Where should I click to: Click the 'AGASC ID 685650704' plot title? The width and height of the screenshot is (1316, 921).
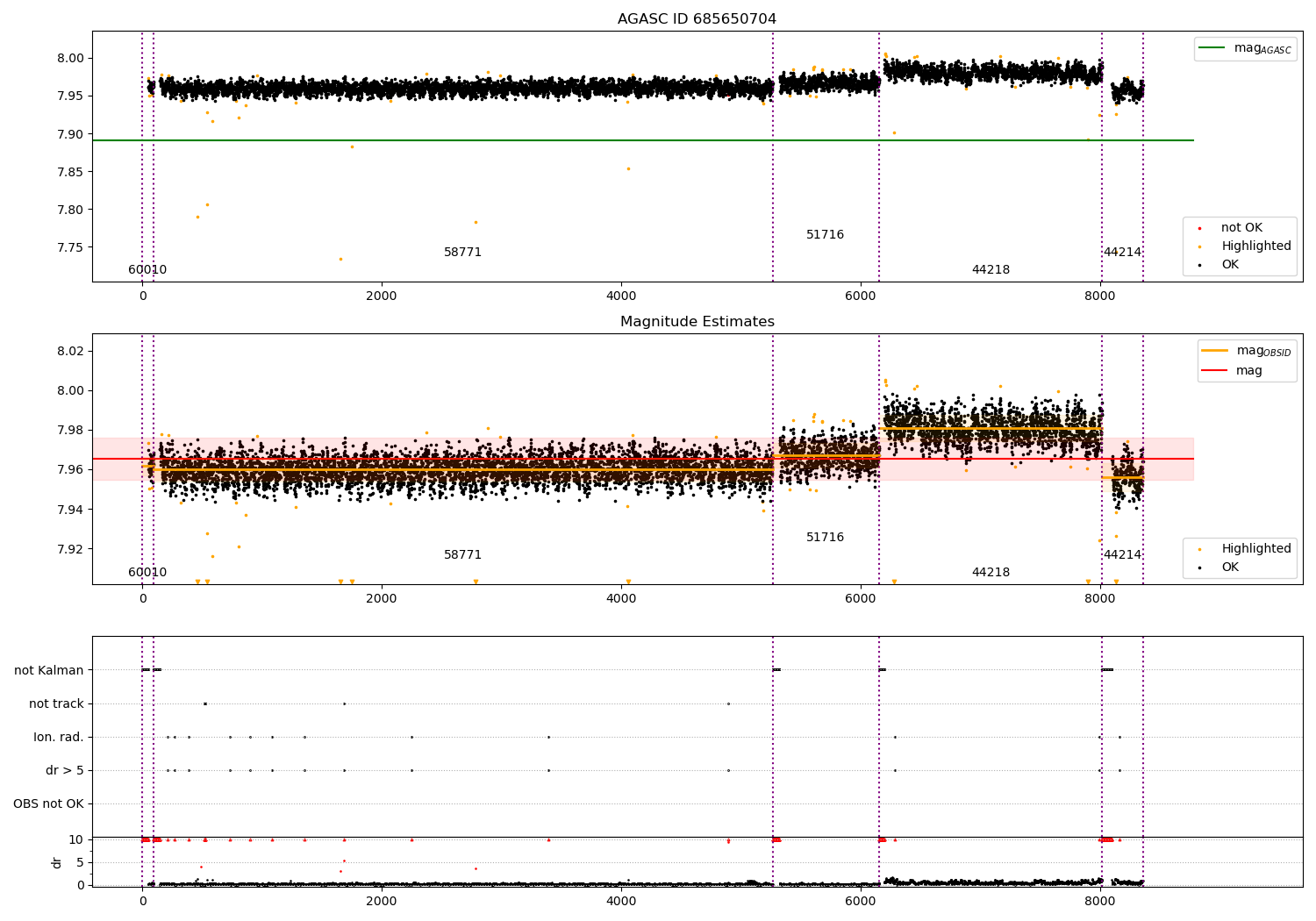[697, 19]
